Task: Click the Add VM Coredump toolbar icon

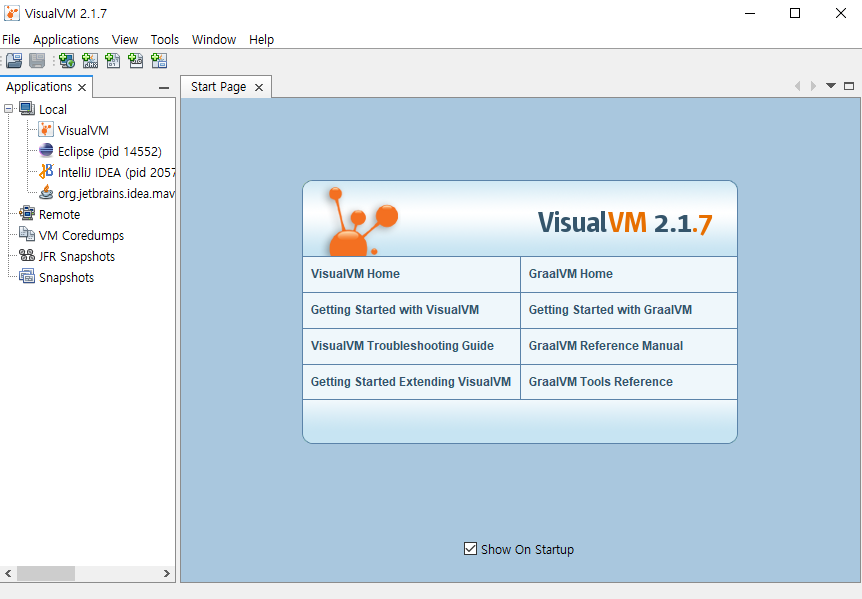Action: [113, 60]
